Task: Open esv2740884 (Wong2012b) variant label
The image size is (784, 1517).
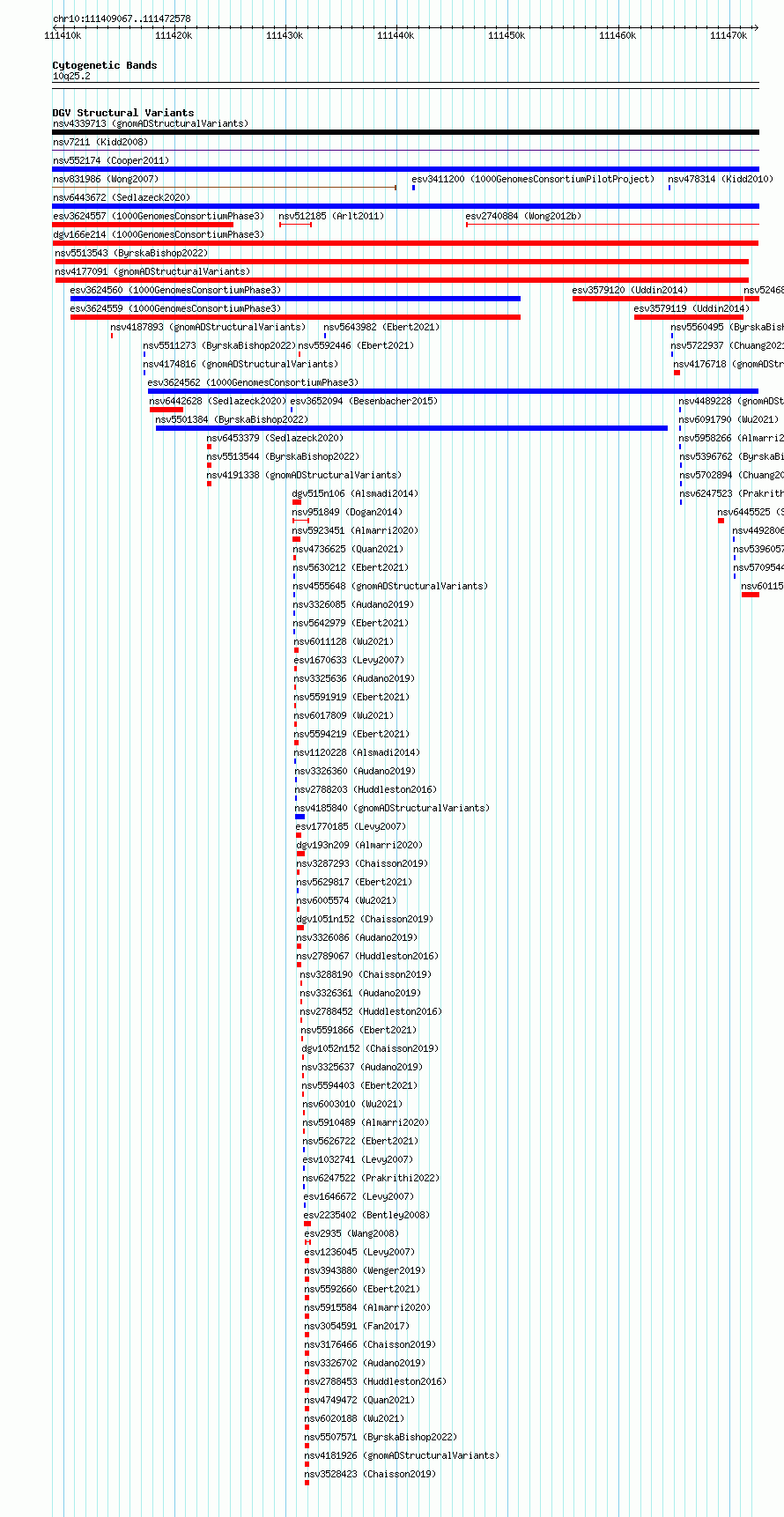Action: pyautogui.click(x=523, y=216)
